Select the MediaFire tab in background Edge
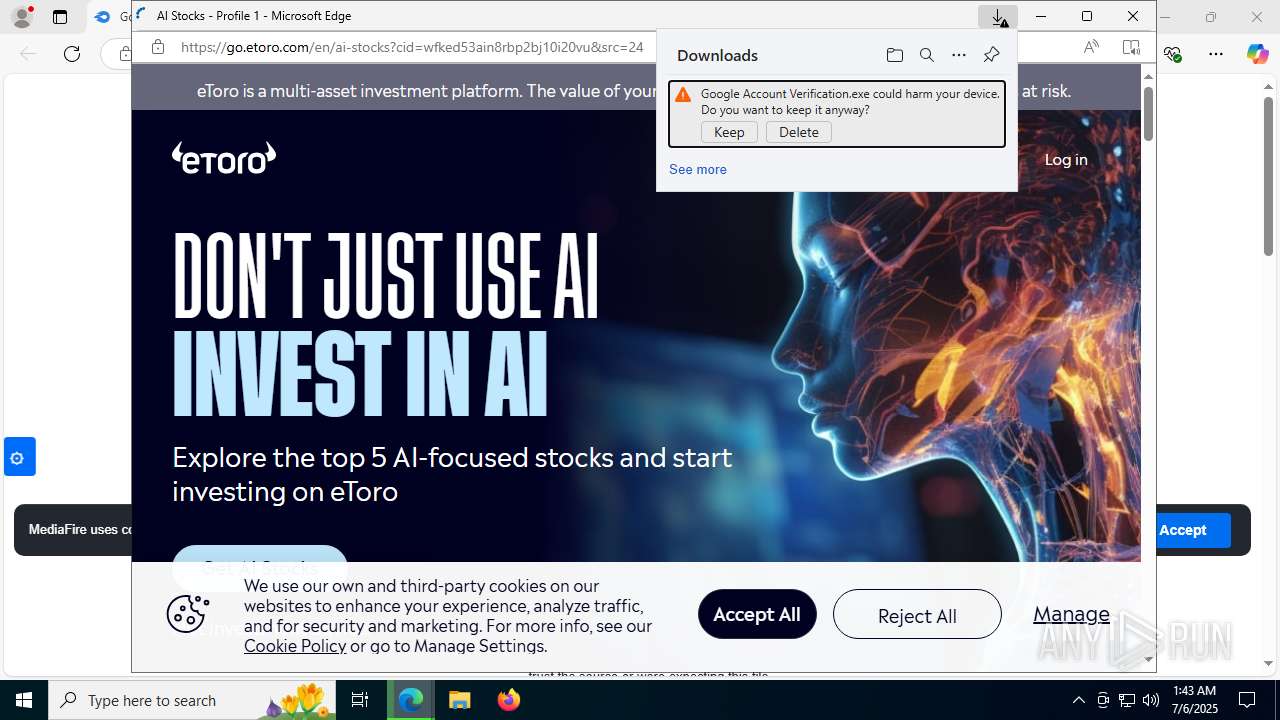The width and height of the screenshot is (1280, 720). [110, 17]
